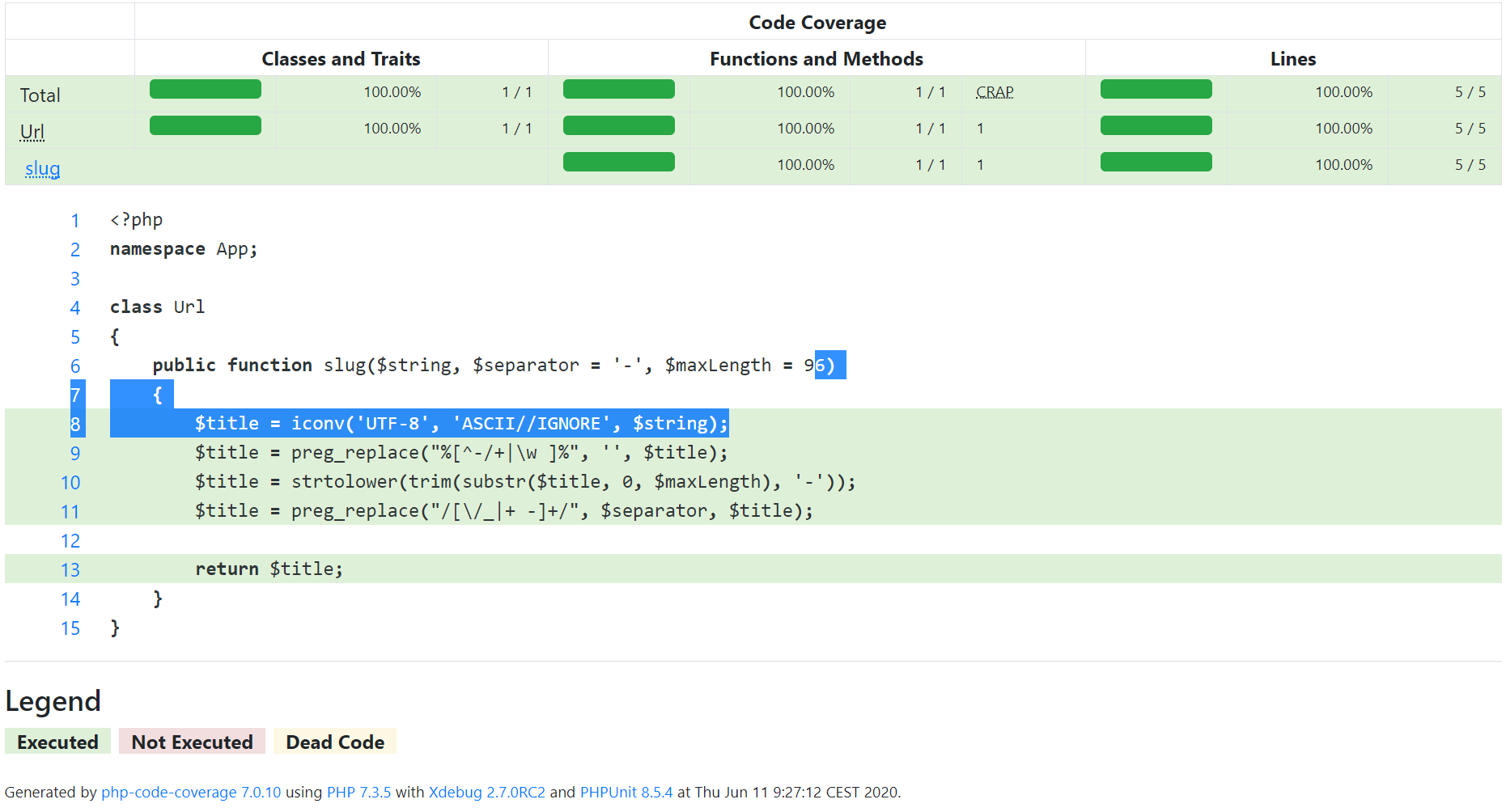Click the 'public function slug' declaration line
This screenshot has width=1506, height=812.
[494, 366]
